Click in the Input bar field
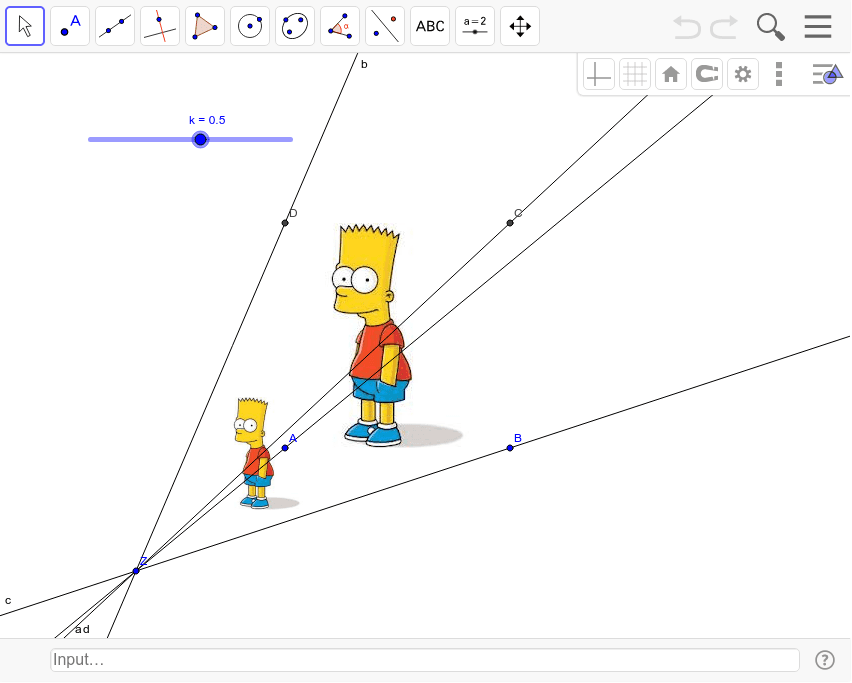The height and width of the screenshot is (683, 852). pyautogui.click(x=425, y=660)
